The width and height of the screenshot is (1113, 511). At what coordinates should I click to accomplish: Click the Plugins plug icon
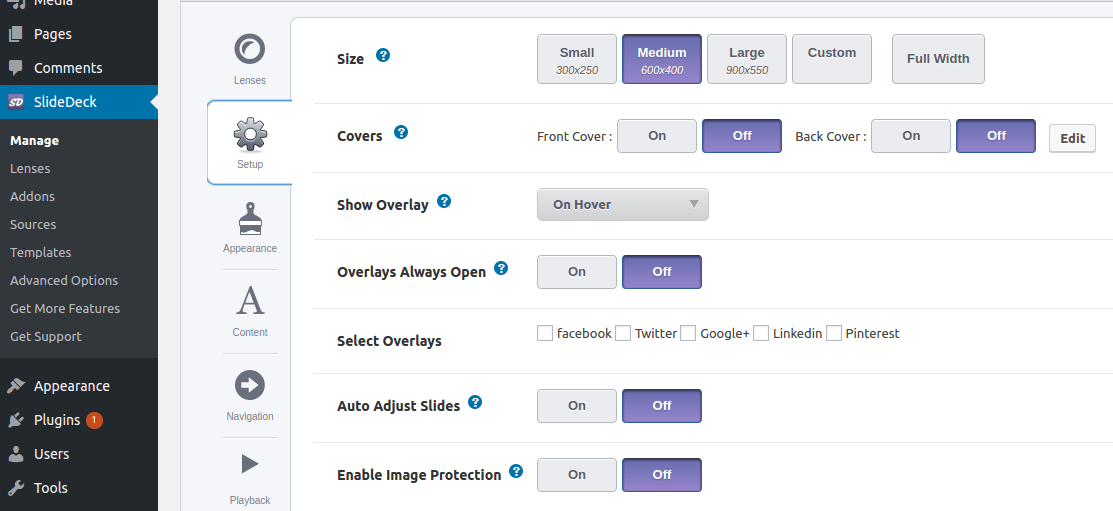[x=16, y=420]
